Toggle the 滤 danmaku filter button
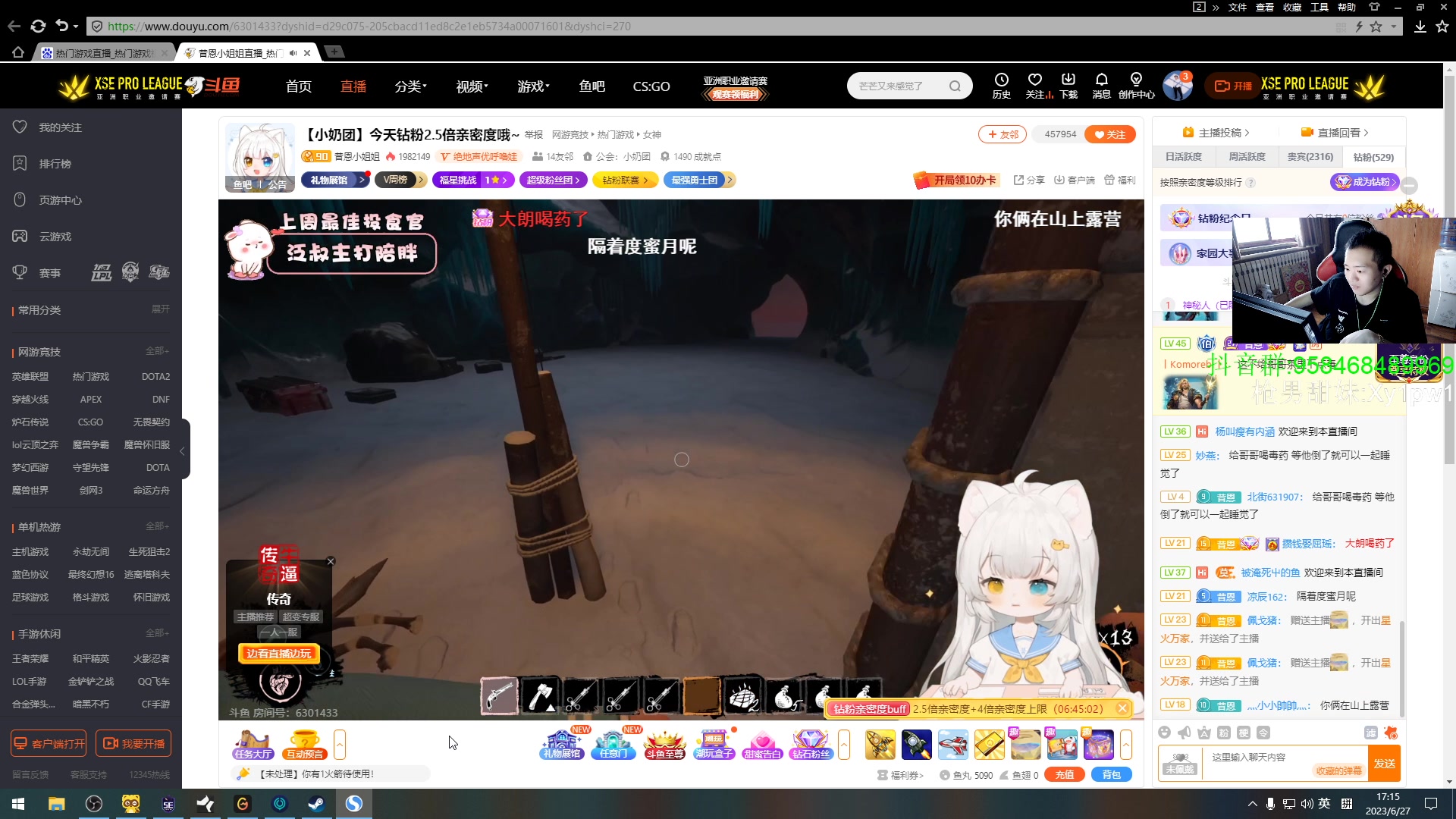The width and height of the screenshot is (1456, 819). coord(1370,732)
